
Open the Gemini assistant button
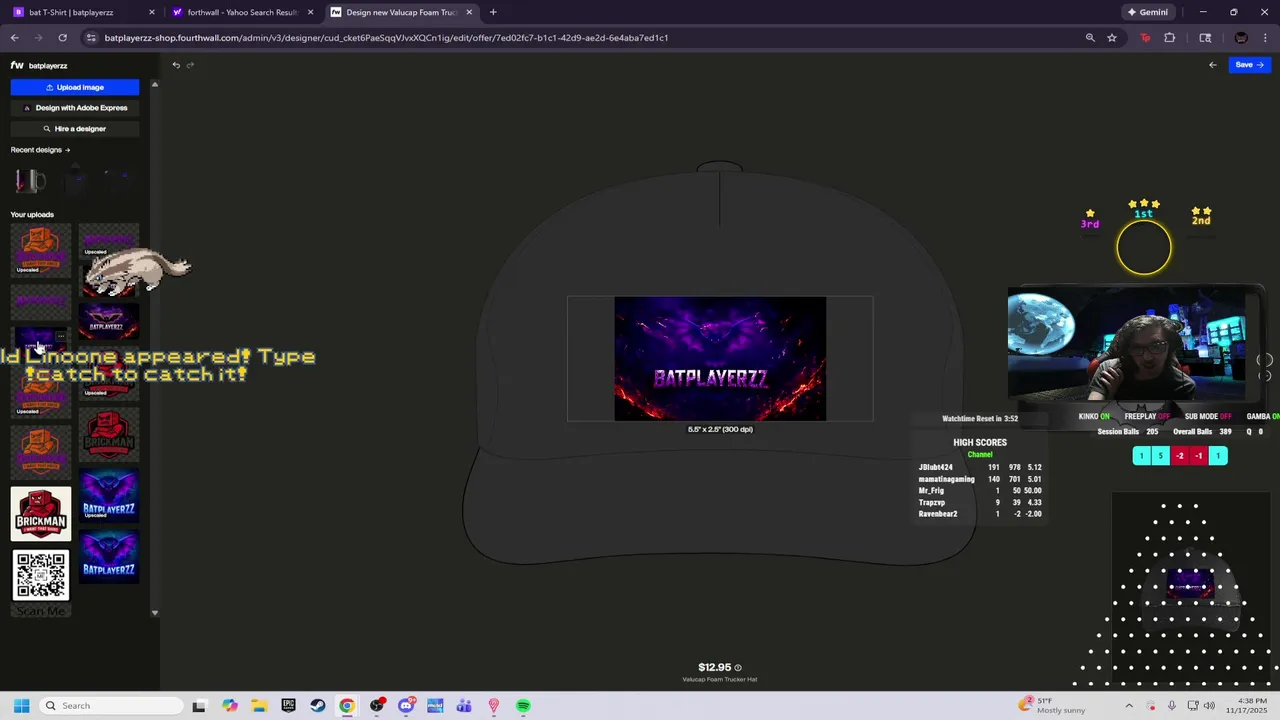[1147, 12]
